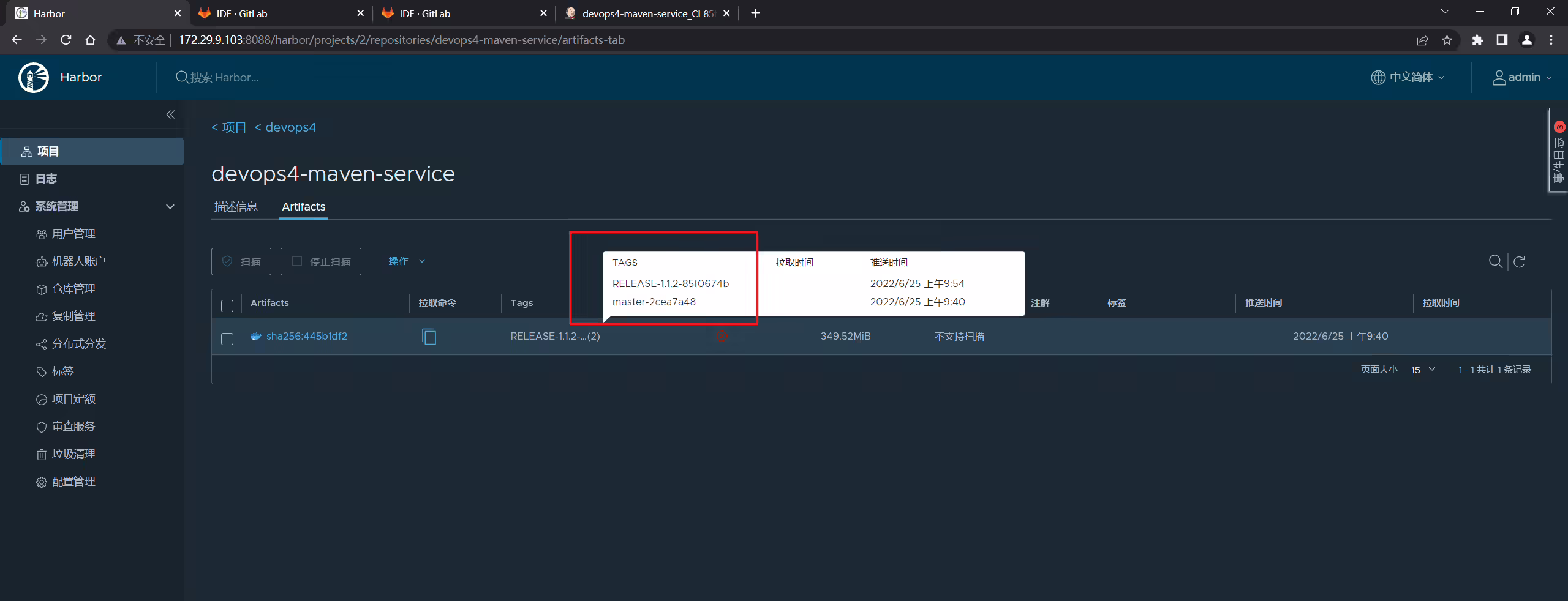Collapse the sidebar with double-chevron icon
Viewport: 1568px width, 601px height.
pos(170,114)
